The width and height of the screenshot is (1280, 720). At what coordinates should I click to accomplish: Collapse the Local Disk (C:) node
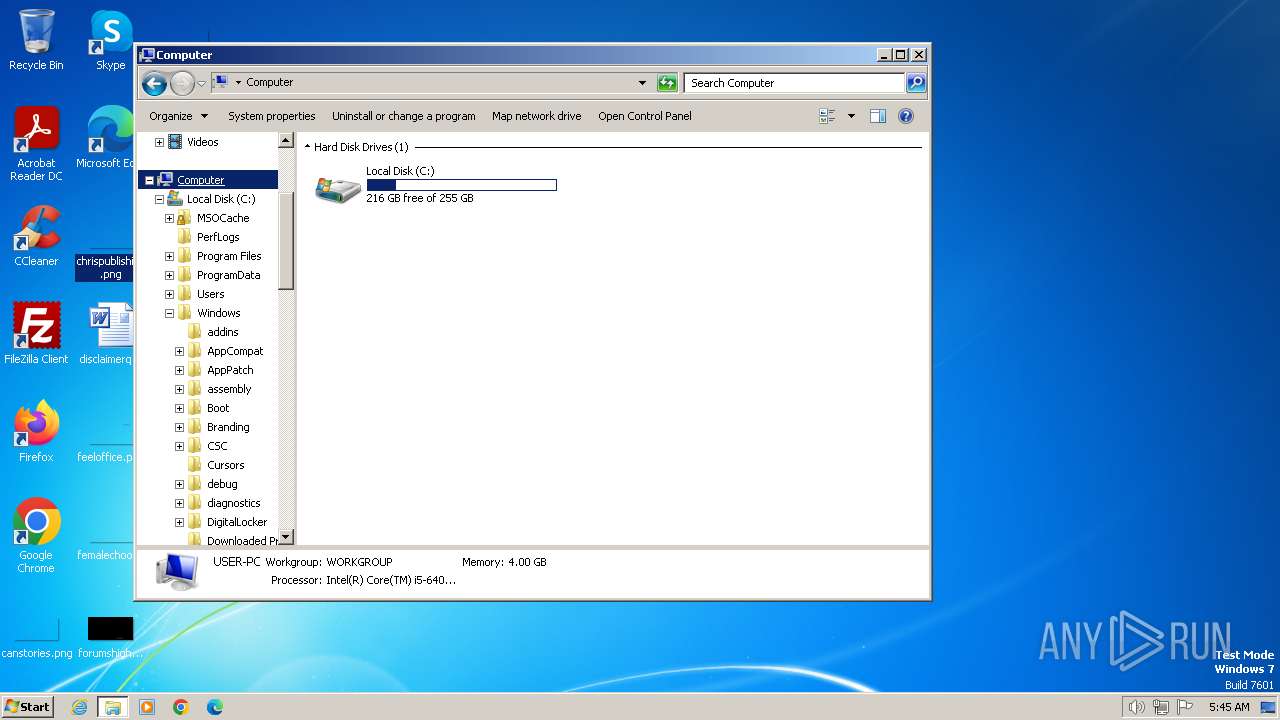(159, 199)
